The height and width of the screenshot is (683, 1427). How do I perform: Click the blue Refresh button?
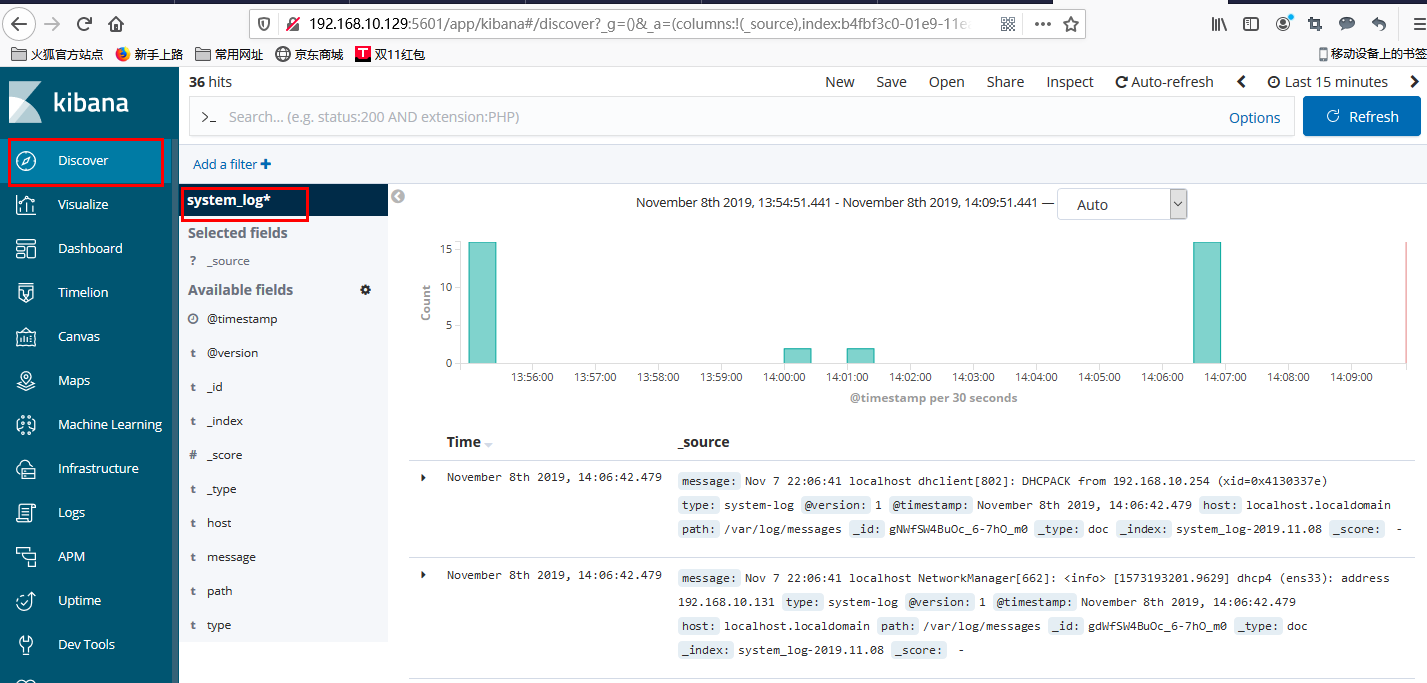pos(1362,116)
